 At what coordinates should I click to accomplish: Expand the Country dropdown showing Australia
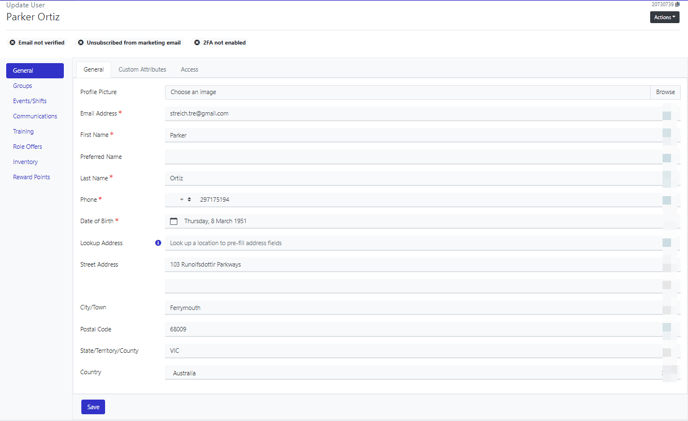point(420,373)
